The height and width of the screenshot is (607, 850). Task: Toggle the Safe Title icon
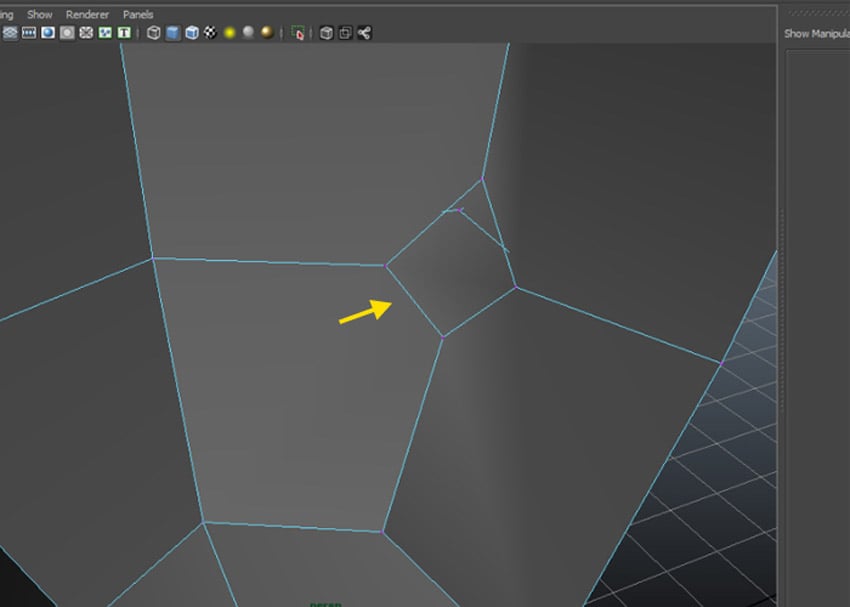point(124,33)
